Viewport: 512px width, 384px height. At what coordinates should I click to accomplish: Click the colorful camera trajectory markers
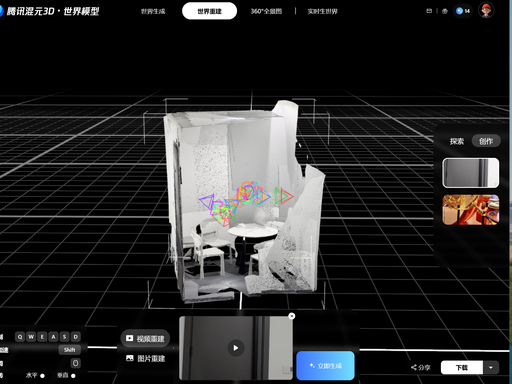(x=246, y=203)
